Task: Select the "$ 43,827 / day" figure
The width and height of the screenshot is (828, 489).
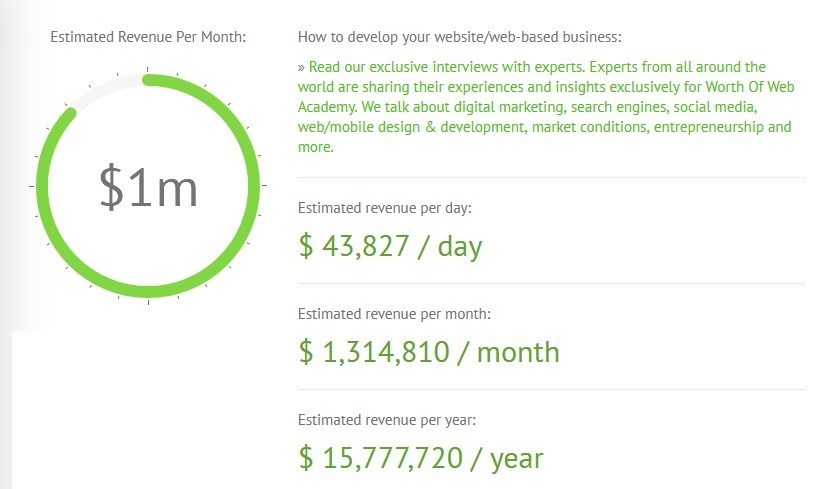Action: [x=390, y=245]
